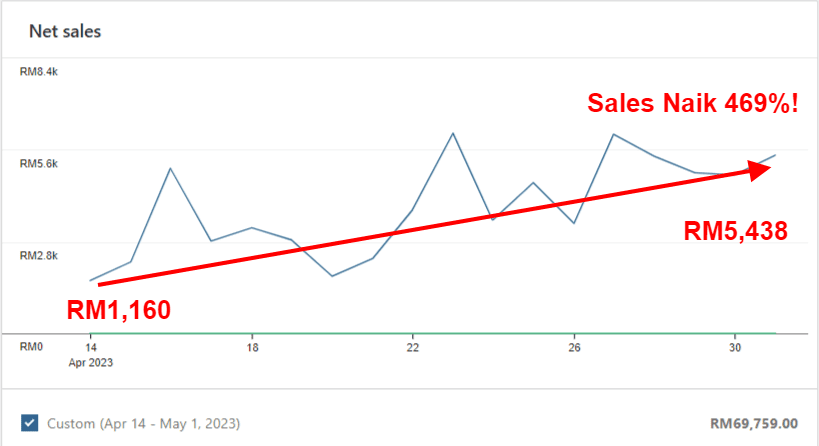Click the sales line peak at April 16
819x446 pixels.
pos(171,168)
